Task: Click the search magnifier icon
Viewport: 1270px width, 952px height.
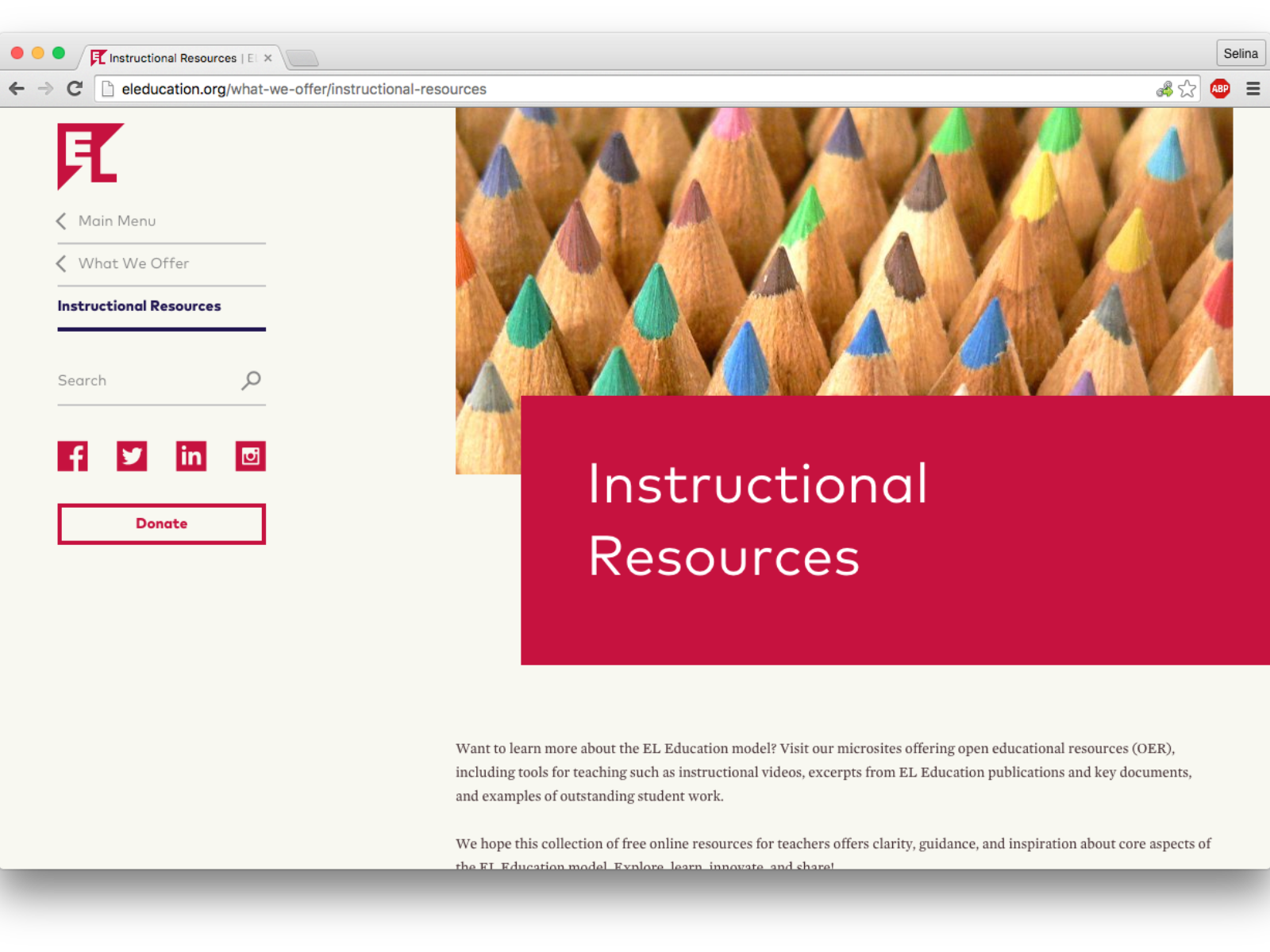Action: point(251,381)
